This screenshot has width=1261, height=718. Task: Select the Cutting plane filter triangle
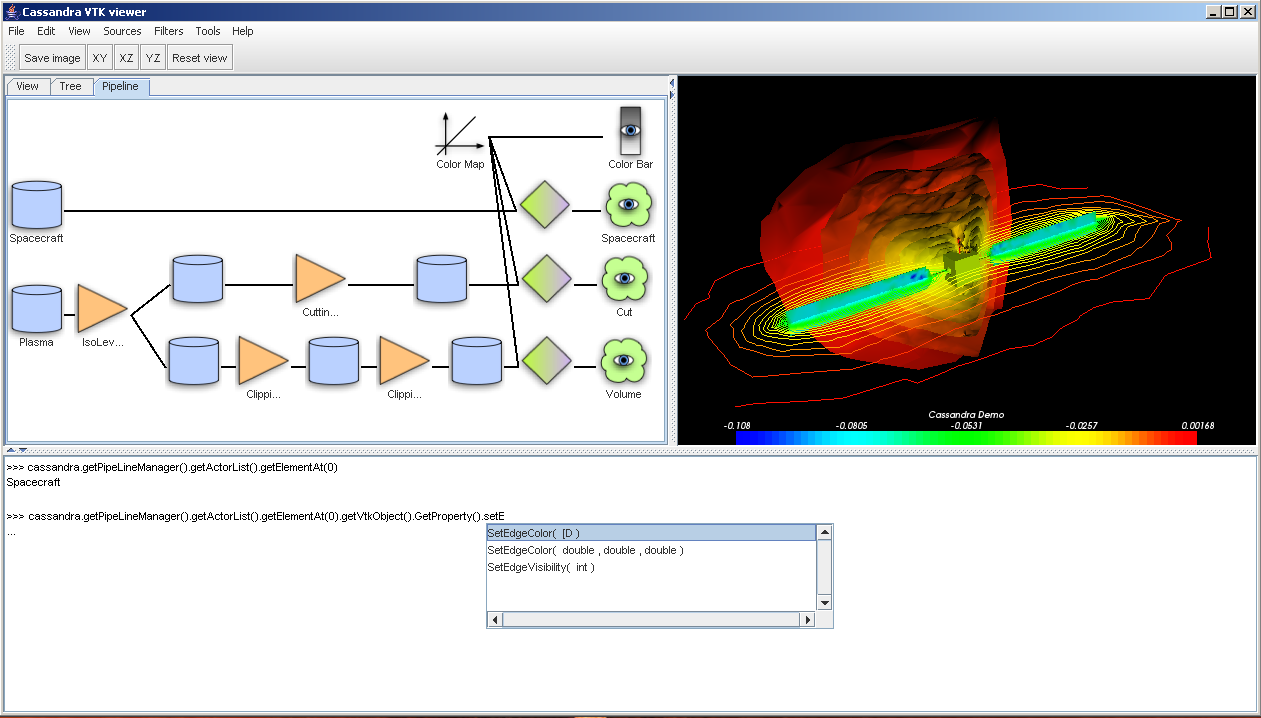(319, 278)
